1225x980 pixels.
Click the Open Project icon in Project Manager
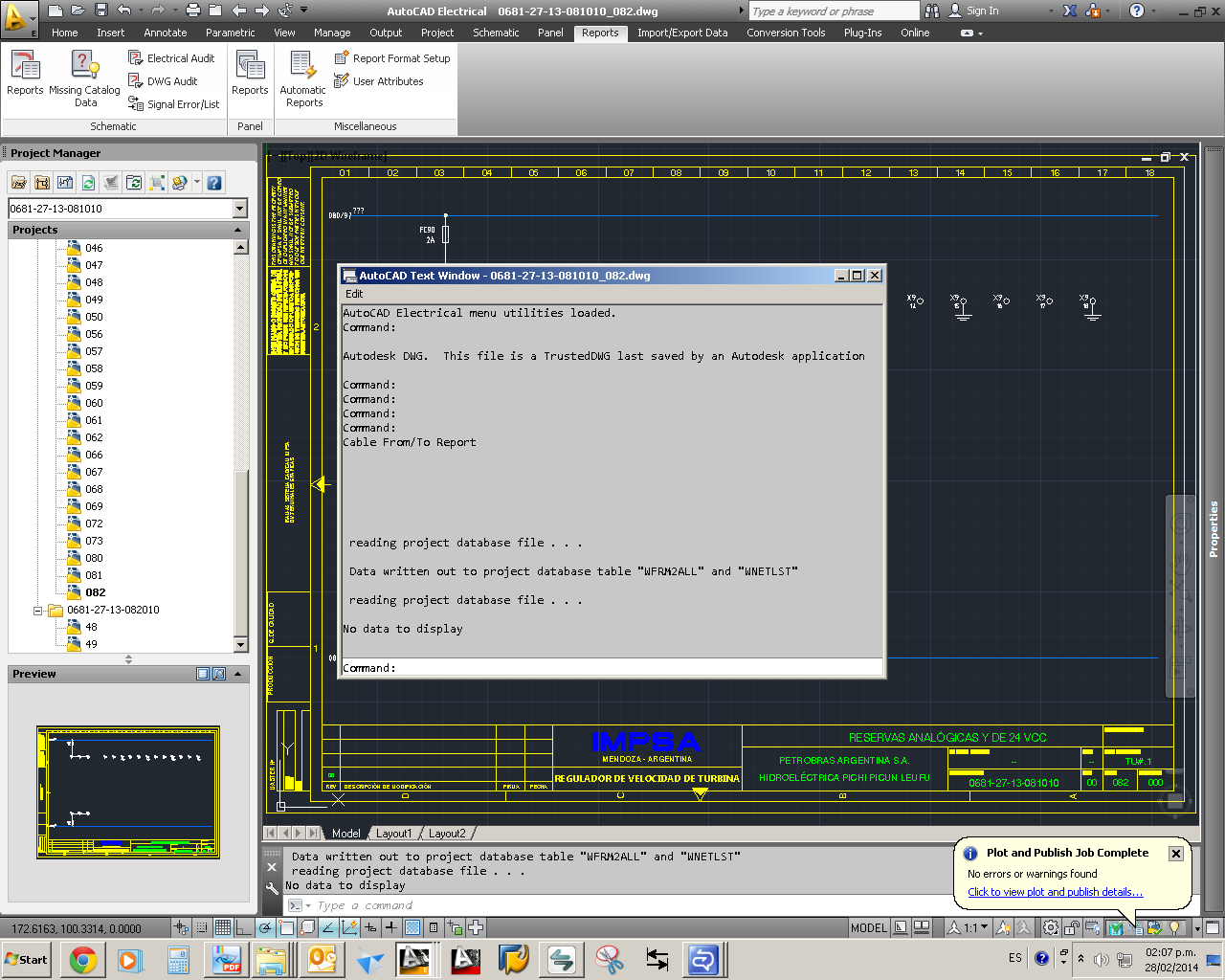[x=18, y=182]
